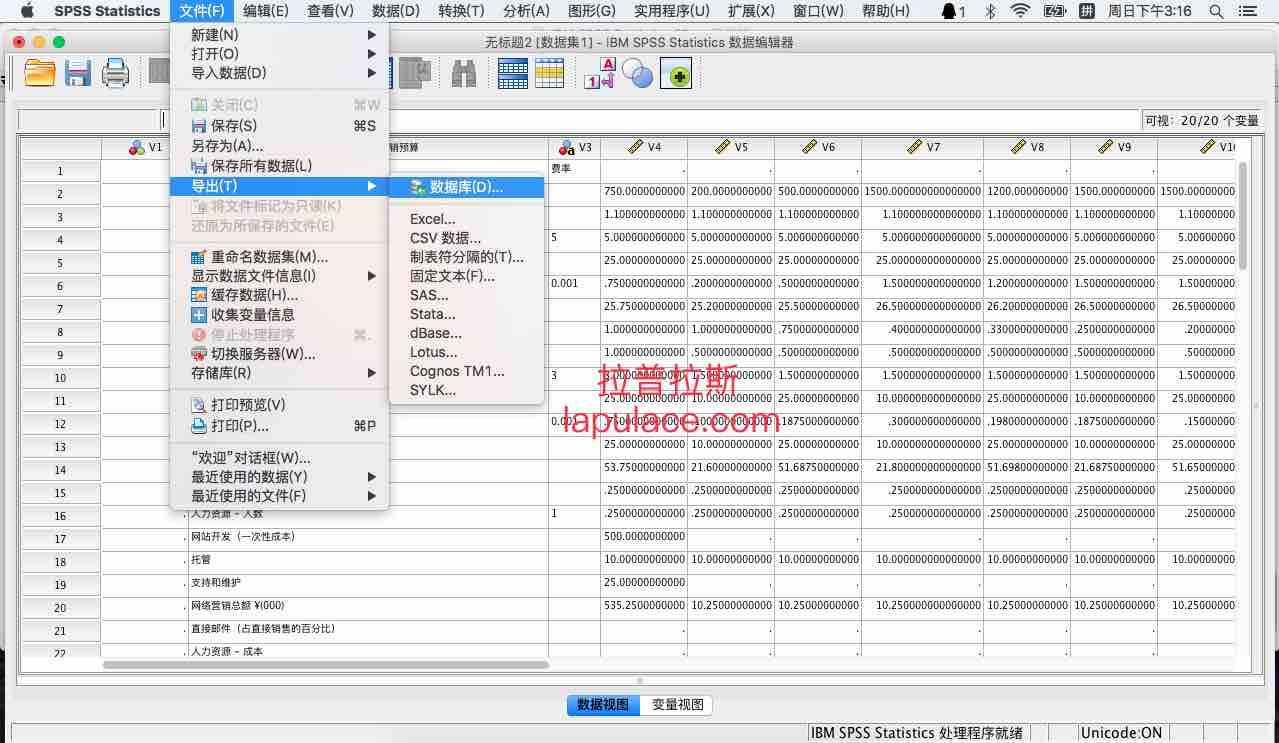
Task: Click the V4 scale variable header
Action: click(x=644, y=147)
